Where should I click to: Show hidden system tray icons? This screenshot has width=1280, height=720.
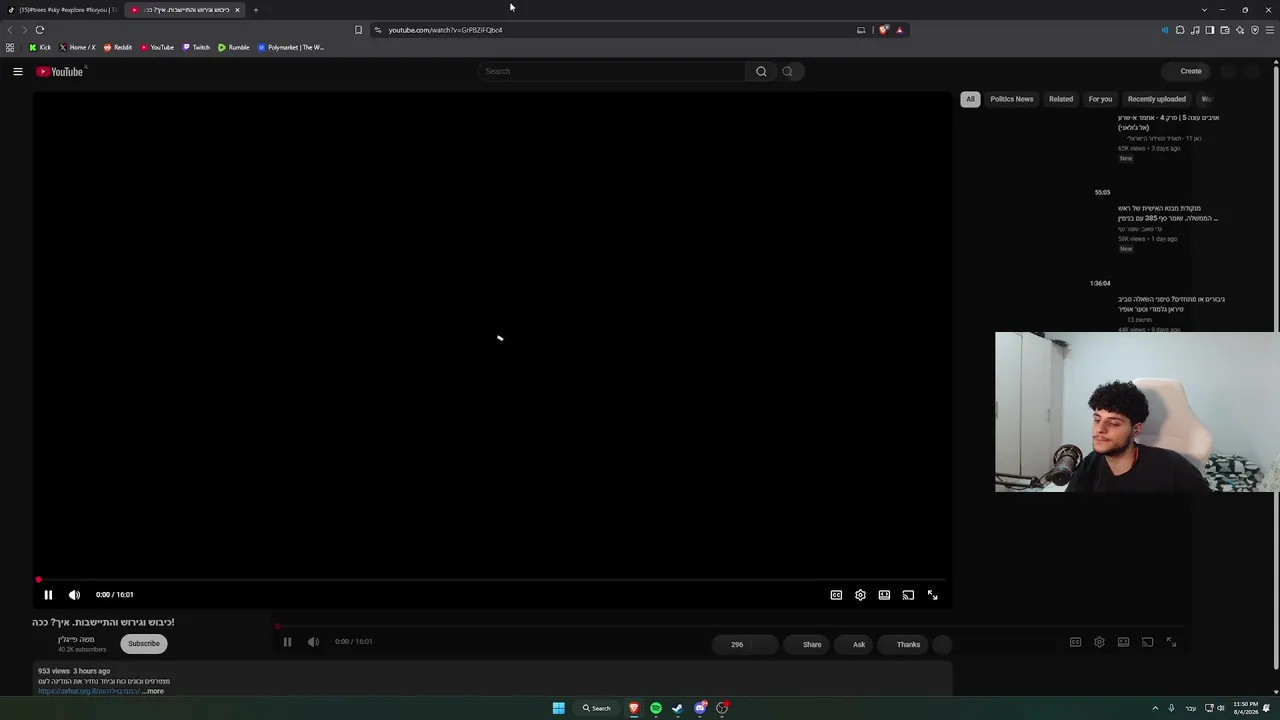pyautogui.click(x=1155, y=708)
